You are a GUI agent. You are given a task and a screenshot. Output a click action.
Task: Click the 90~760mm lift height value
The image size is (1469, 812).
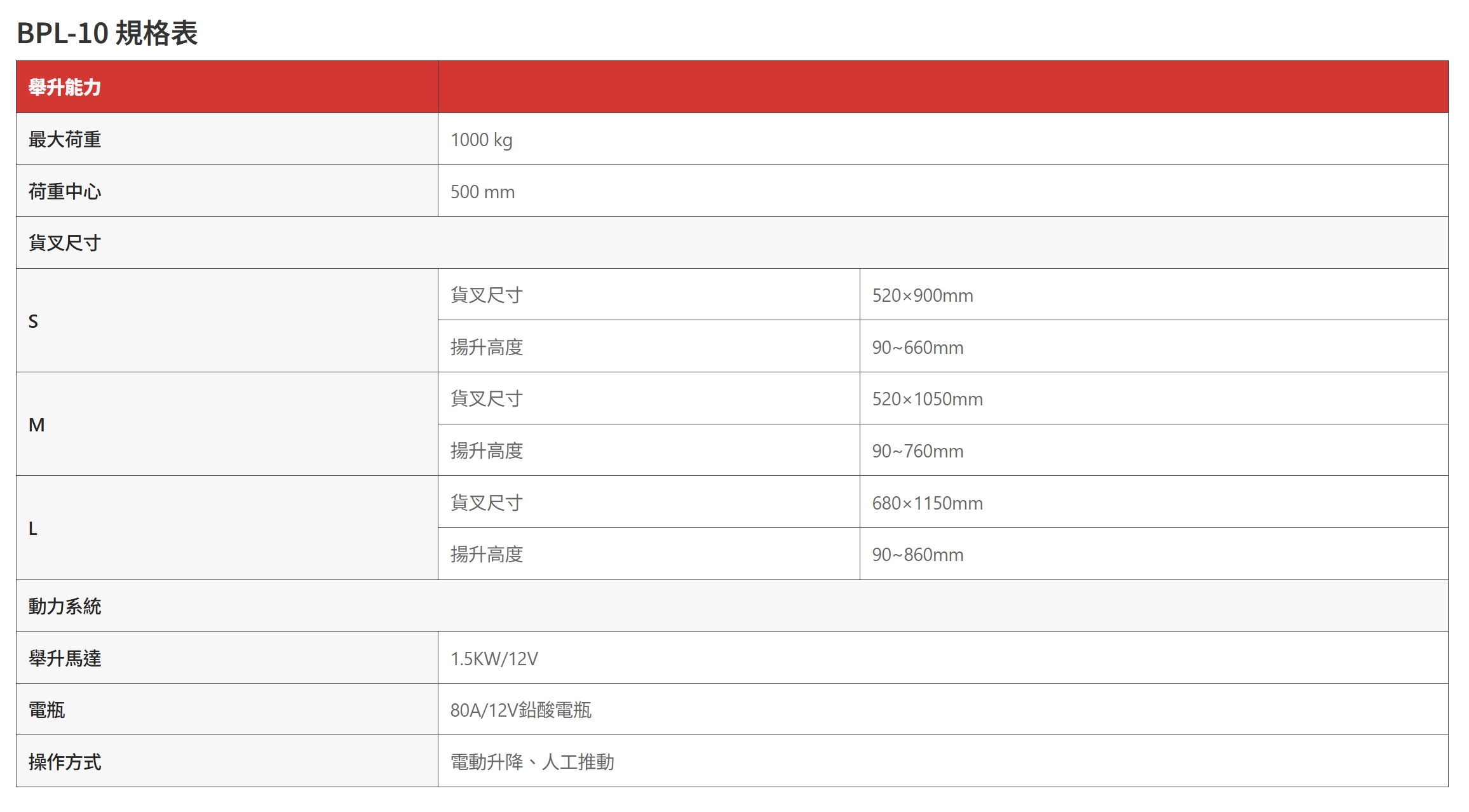[x=917, y=451]
